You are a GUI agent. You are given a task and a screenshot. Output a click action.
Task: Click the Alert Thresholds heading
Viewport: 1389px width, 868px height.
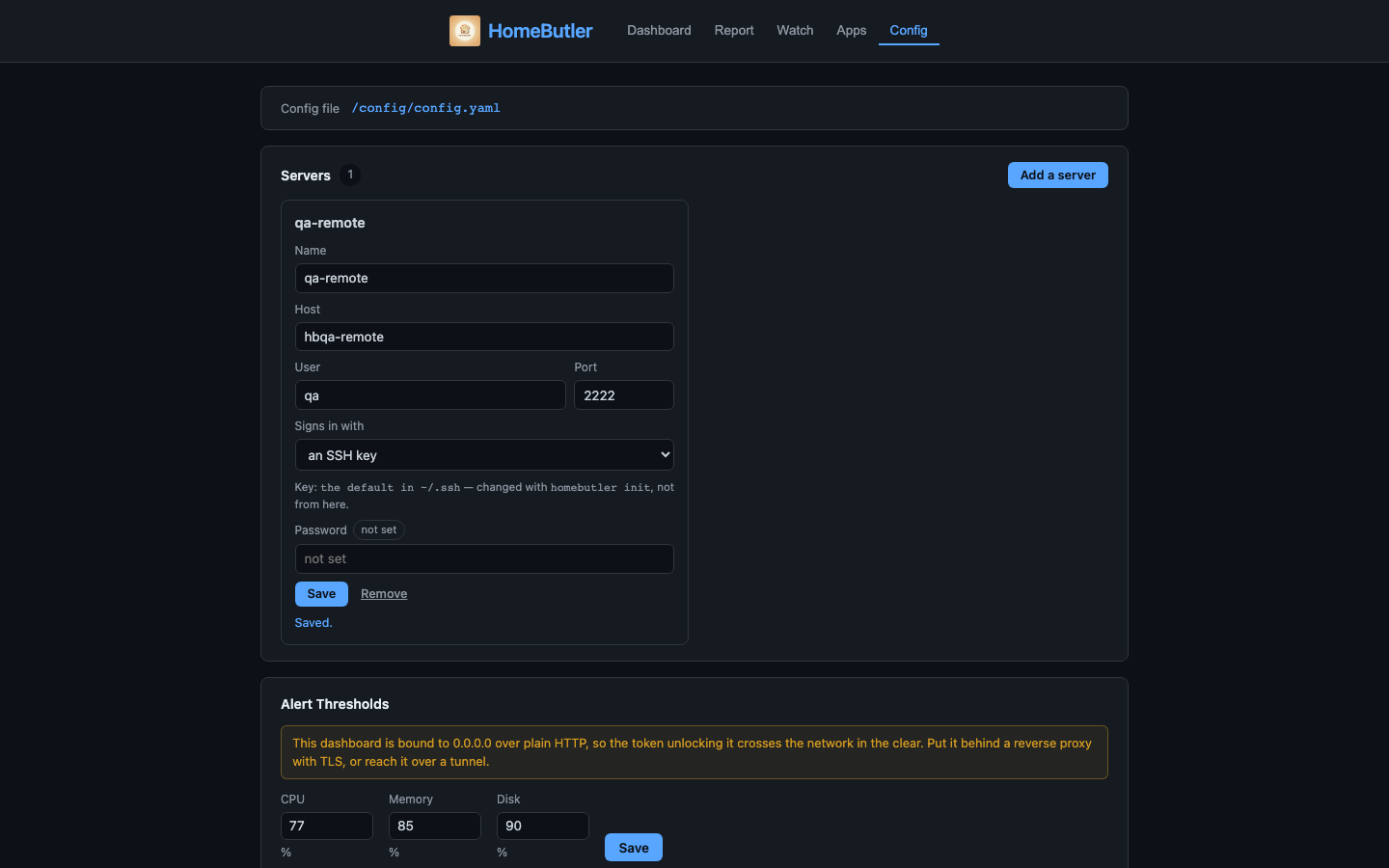(x=335, y=704)
